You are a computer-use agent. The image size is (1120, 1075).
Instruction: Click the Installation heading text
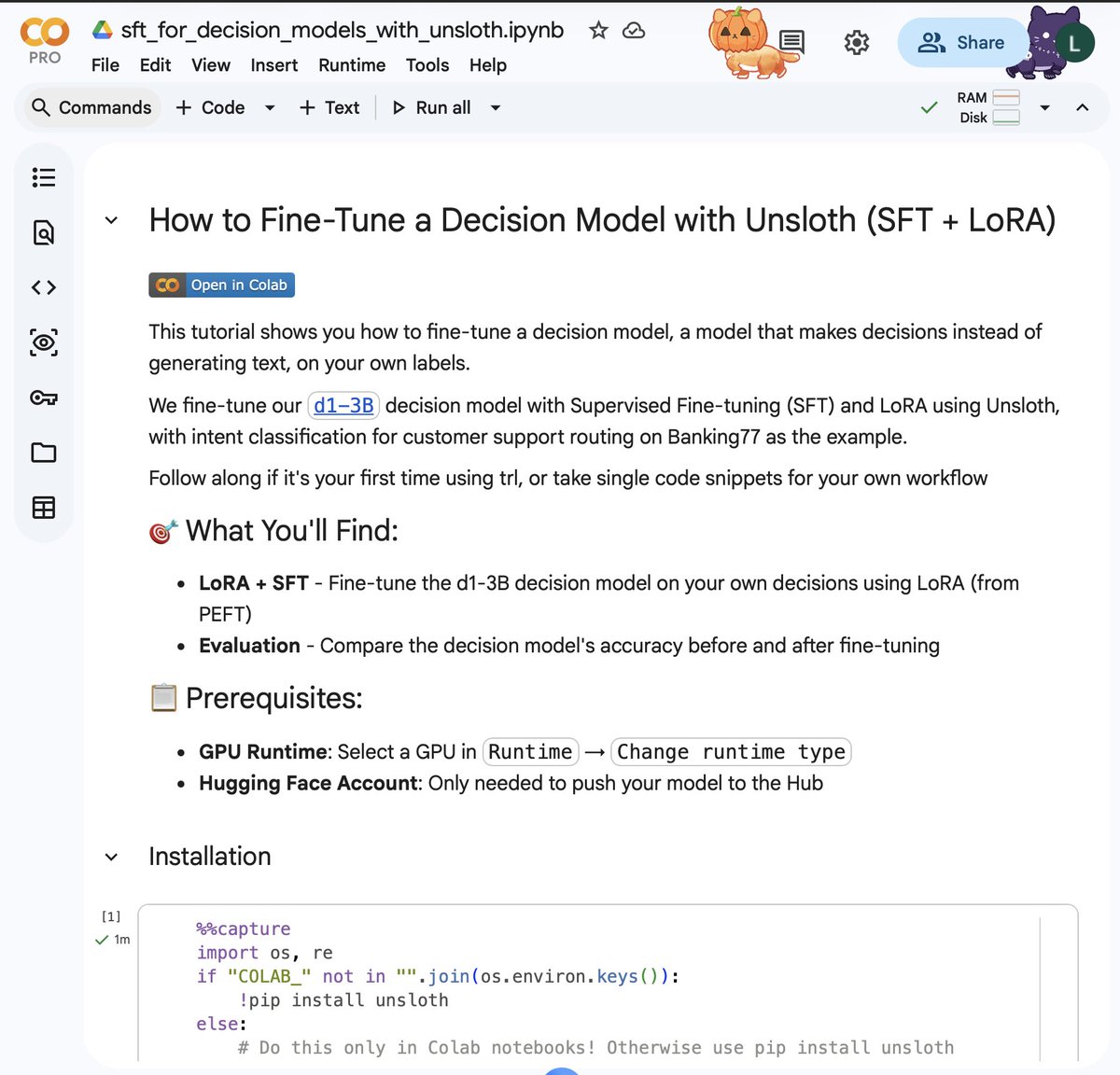pyautogui.click(x=210, y=857)
